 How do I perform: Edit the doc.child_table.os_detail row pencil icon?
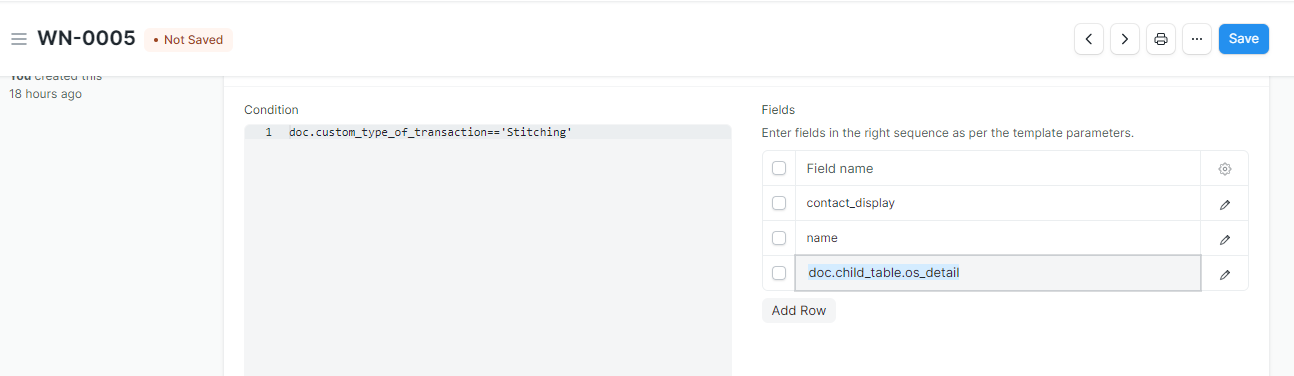click(1224, 274)
